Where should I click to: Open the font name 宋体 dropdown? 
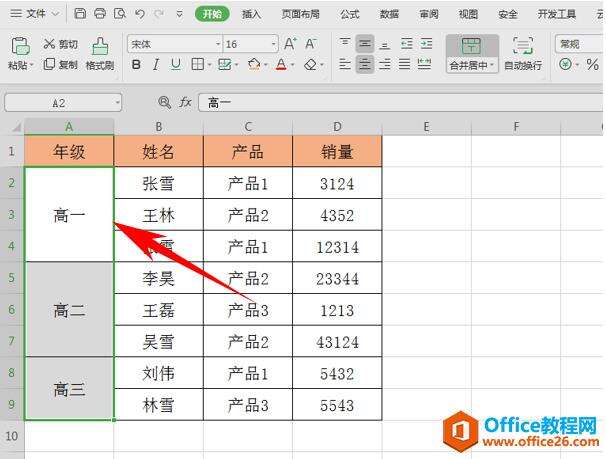click(x=218, y=44)
